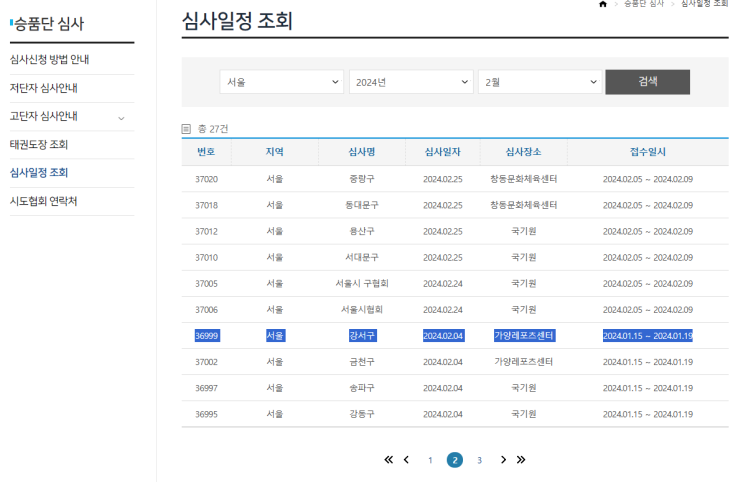Click row number 37006
Viewport: 743px width, 482px height.
pyautogui.click(x=207, y=309)
